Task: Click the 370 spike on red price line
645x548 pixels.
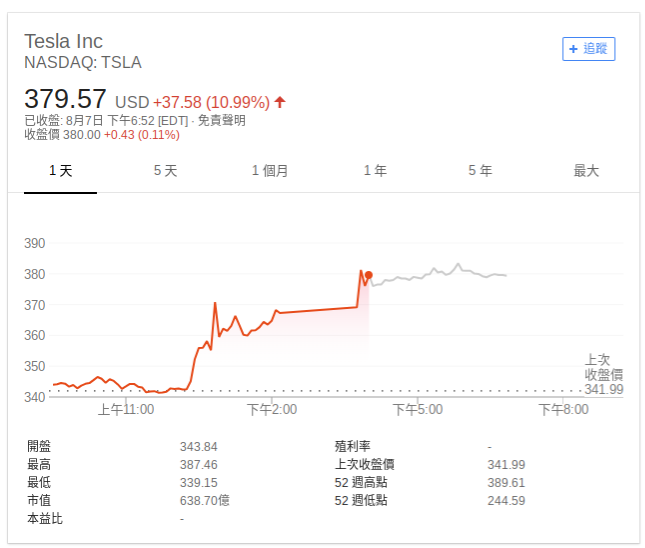Action: [x=215, y=304]
